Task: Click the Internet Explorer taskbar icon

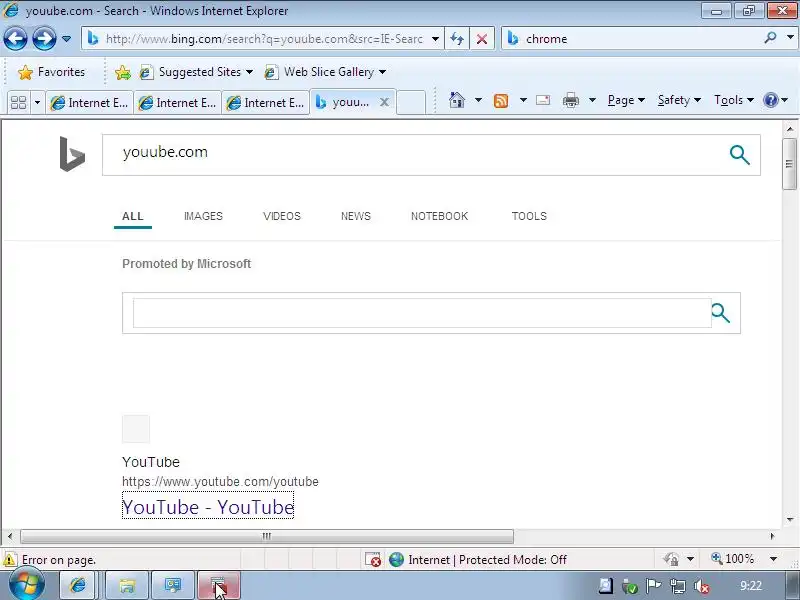Action: tap(78, 585)
